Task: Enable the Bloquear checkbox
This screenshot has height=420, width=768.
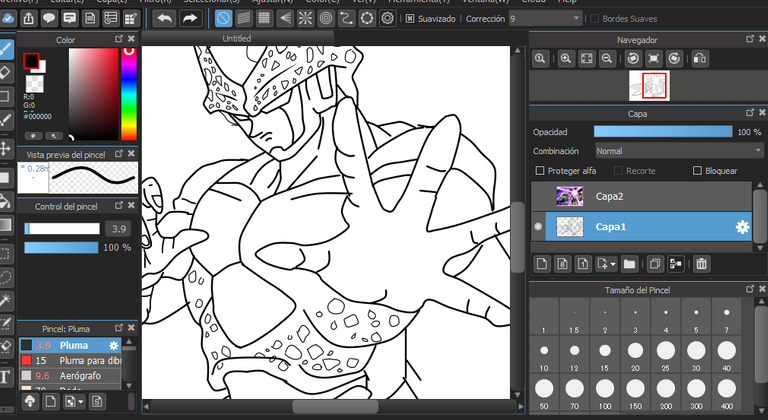Action: coord(697,171)
